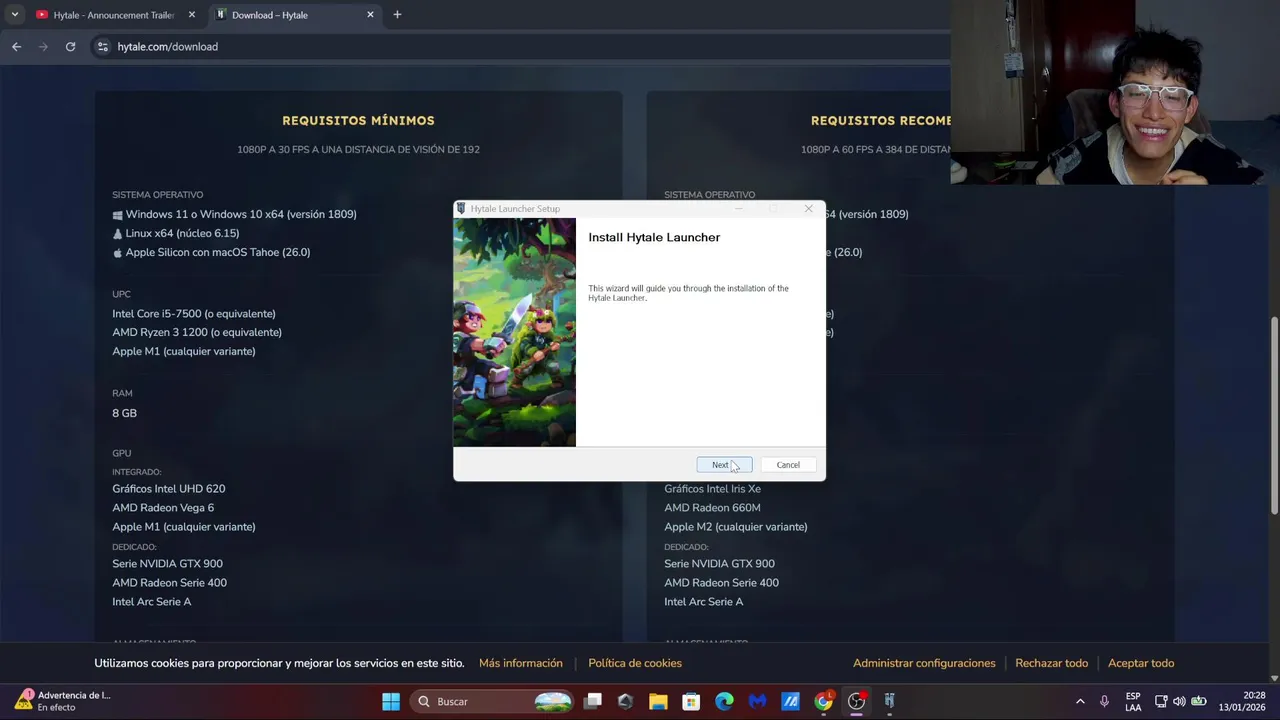Click the Hytale artwork in setup wizard
This screenshot has width=1280, height=720.
514,332
